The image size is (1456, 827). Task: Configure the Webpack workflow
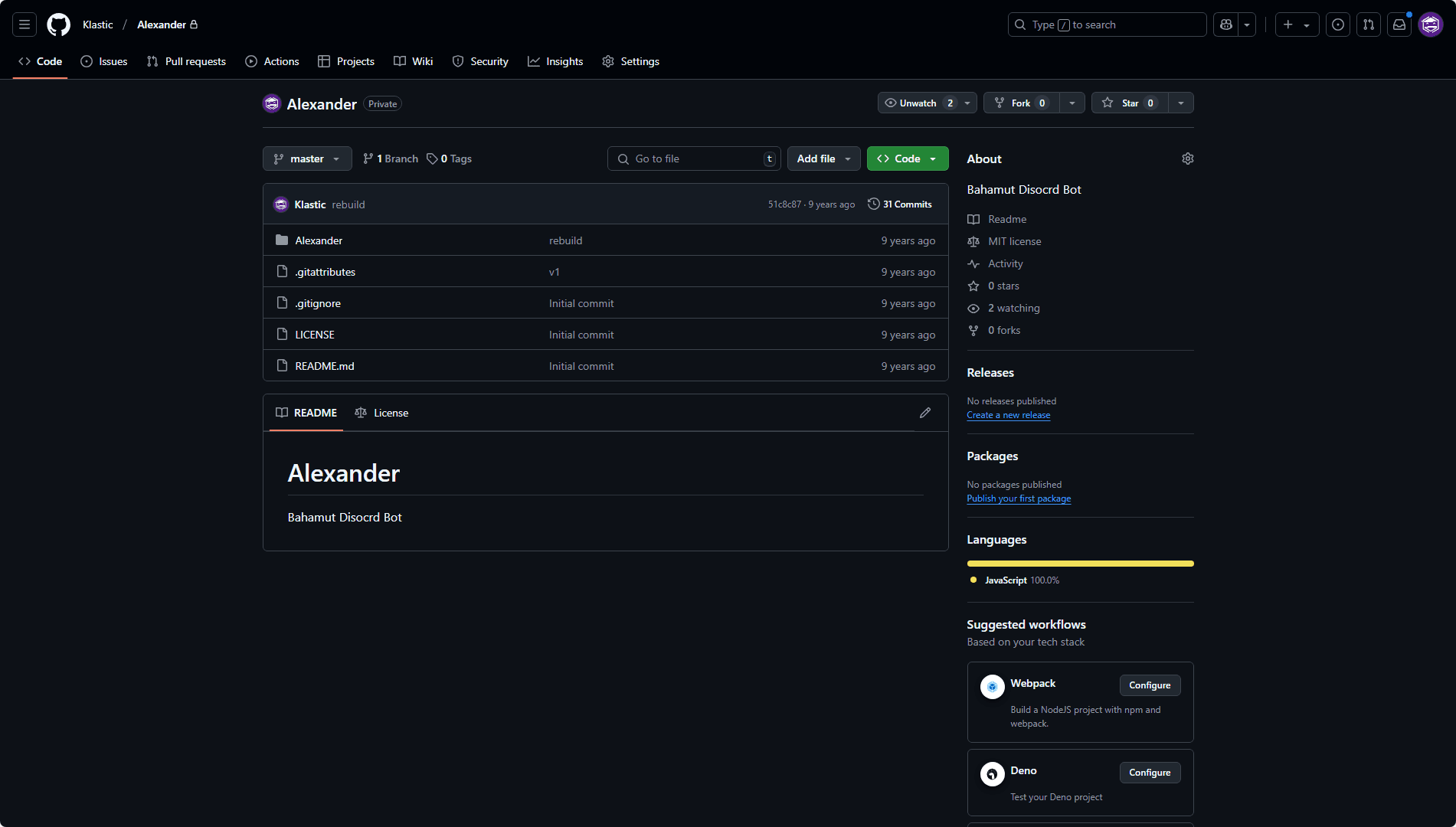click(1149, 685)
